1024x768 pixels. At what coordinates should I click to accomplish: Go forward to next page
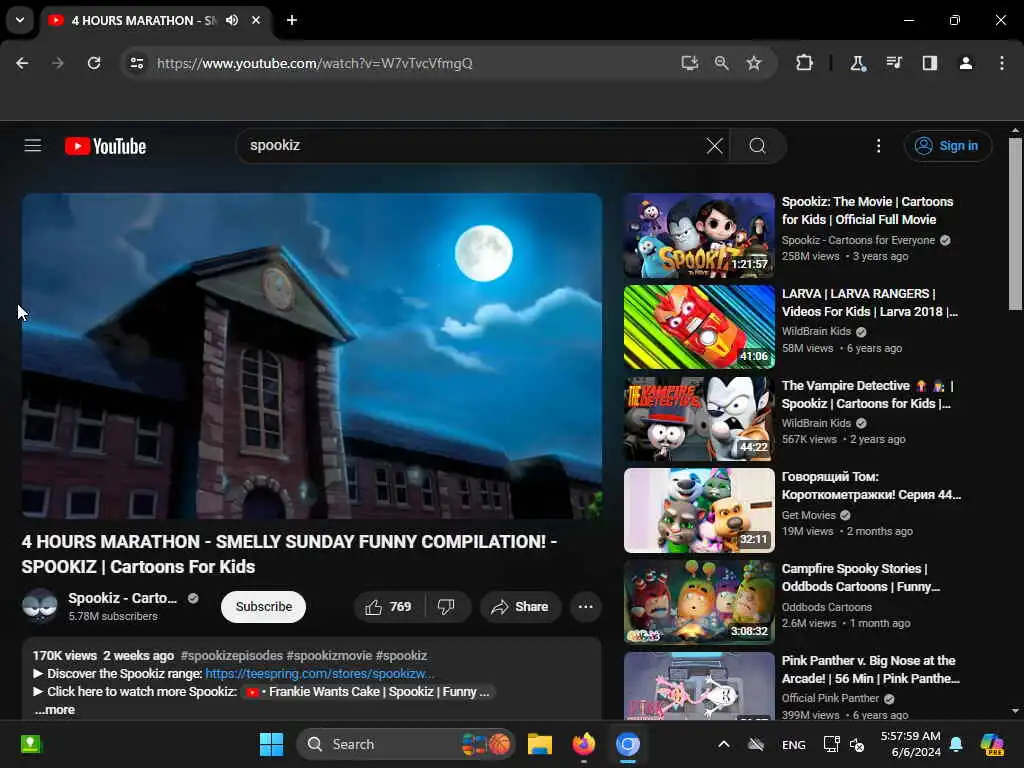58,63
